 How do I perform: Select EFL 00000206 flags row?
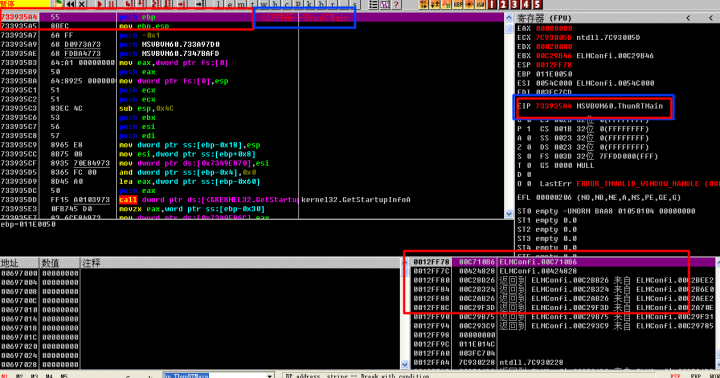599,197
